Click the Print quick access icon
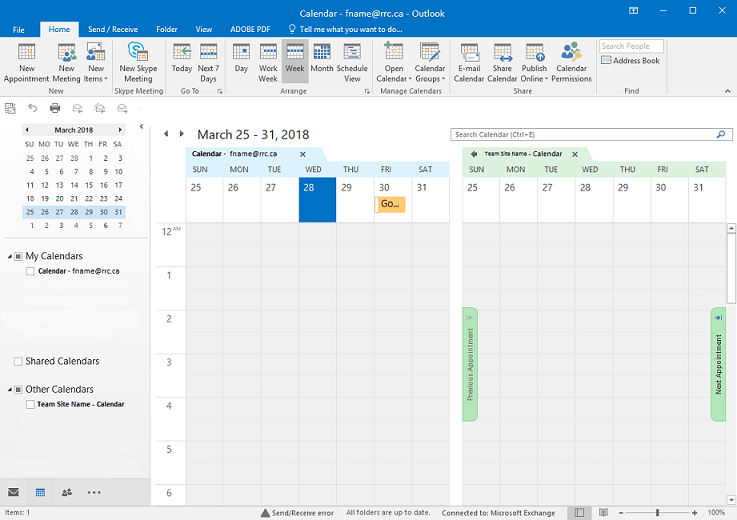737x520 pixels. point(55,108)
